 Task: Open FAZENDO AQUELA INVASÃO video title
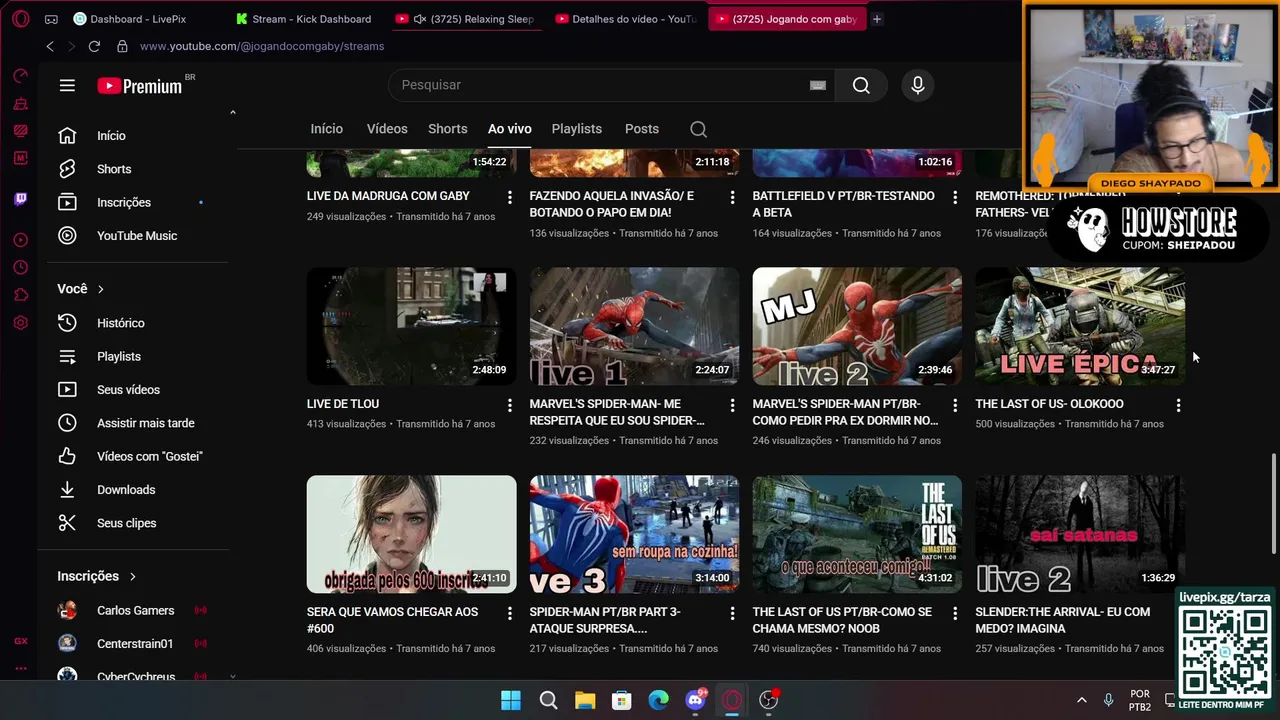[611, 204]
